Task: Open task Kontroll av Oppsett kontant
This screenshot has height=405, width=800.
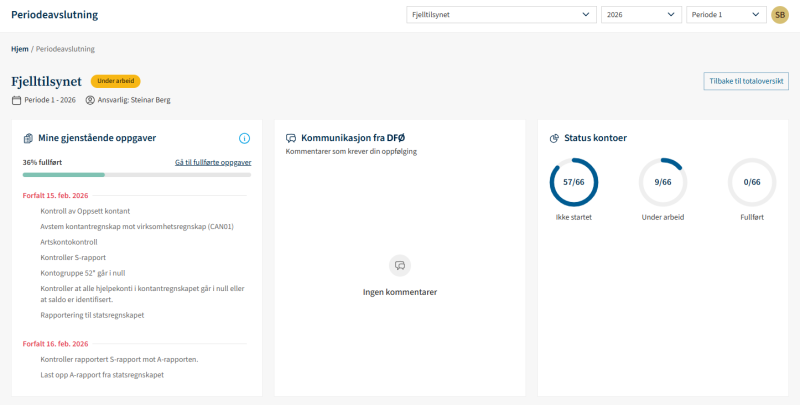Action: click(x=85, y=211)
